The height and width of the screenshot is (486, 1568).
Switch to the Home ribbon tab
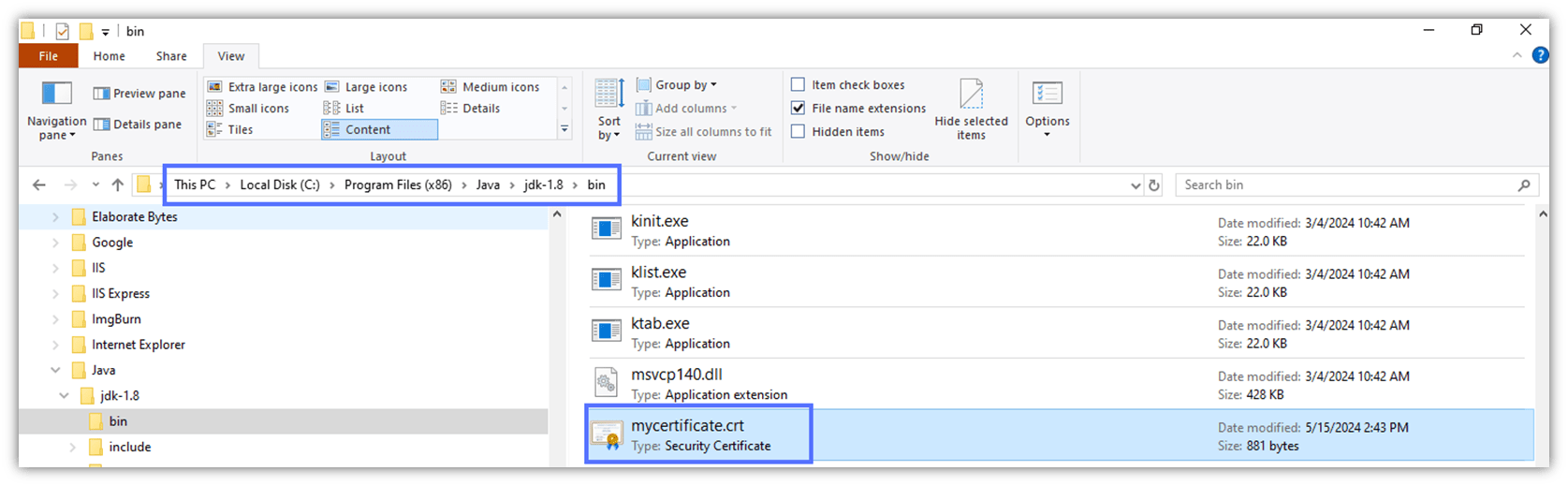109,56
